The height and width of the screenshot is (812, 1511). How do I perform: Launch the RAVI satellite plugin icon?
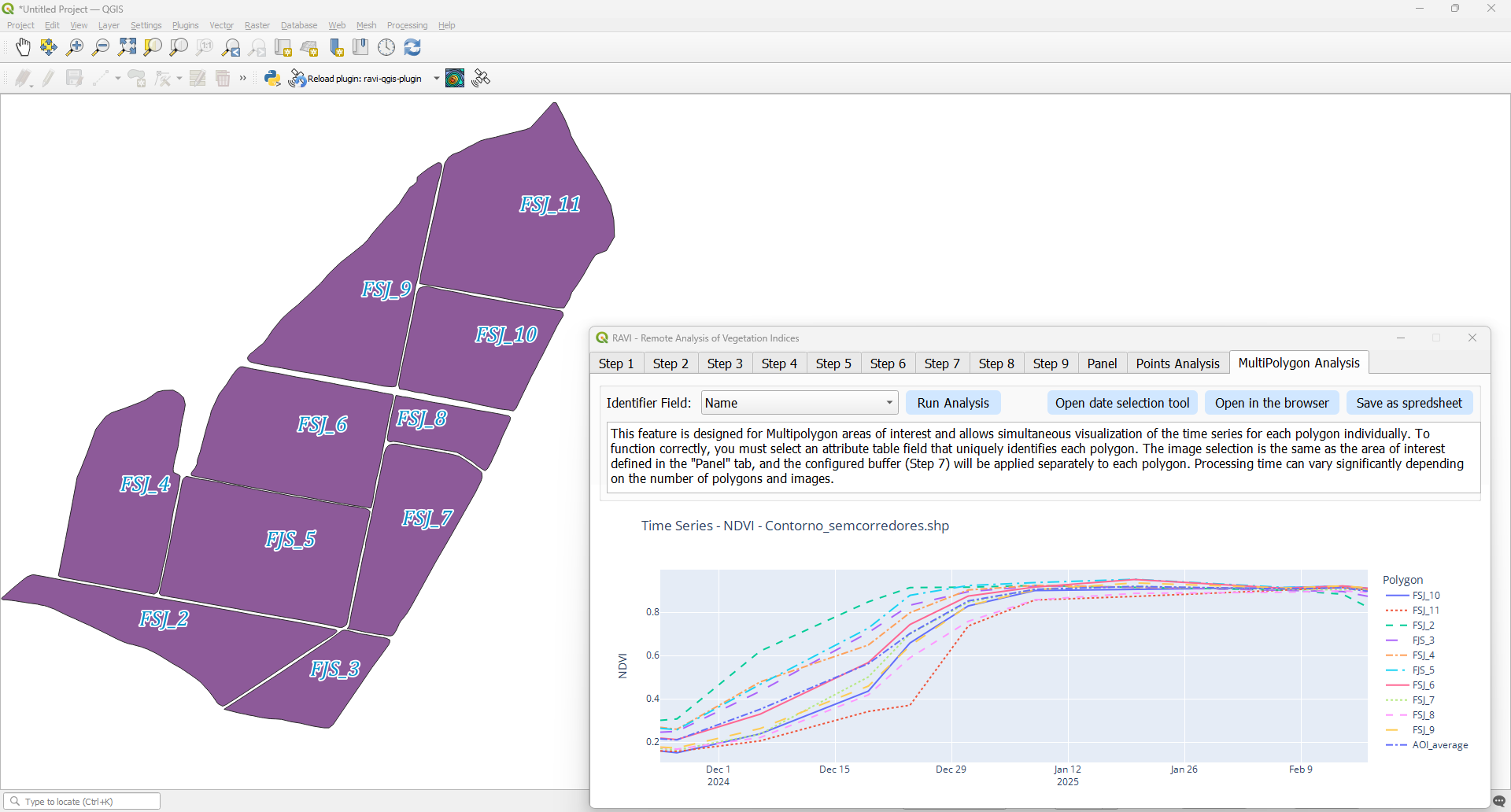(x=481, y=78)
